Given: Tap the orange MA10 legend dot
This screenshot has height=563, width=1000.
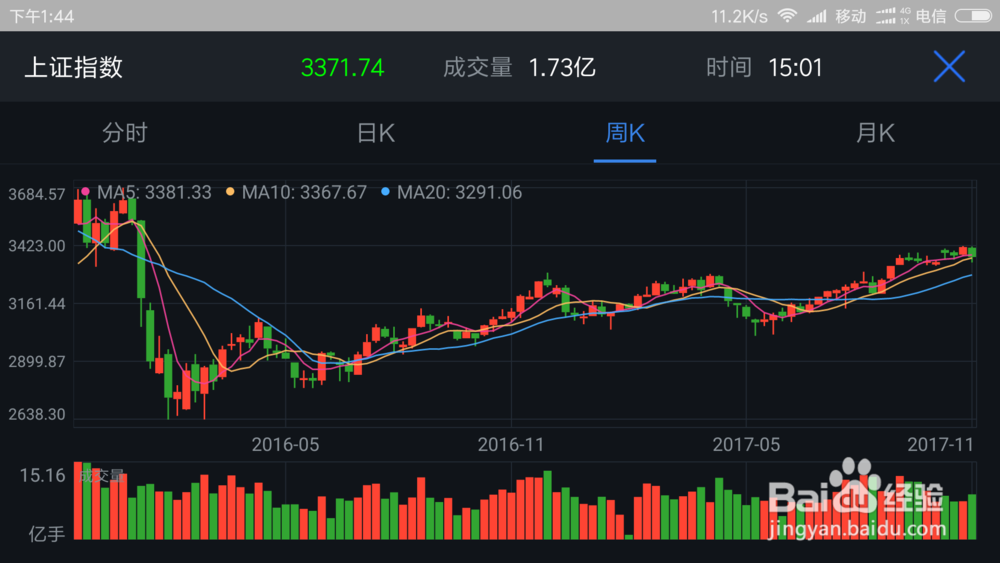Looking at the screenshot, I should pos(230,191).
